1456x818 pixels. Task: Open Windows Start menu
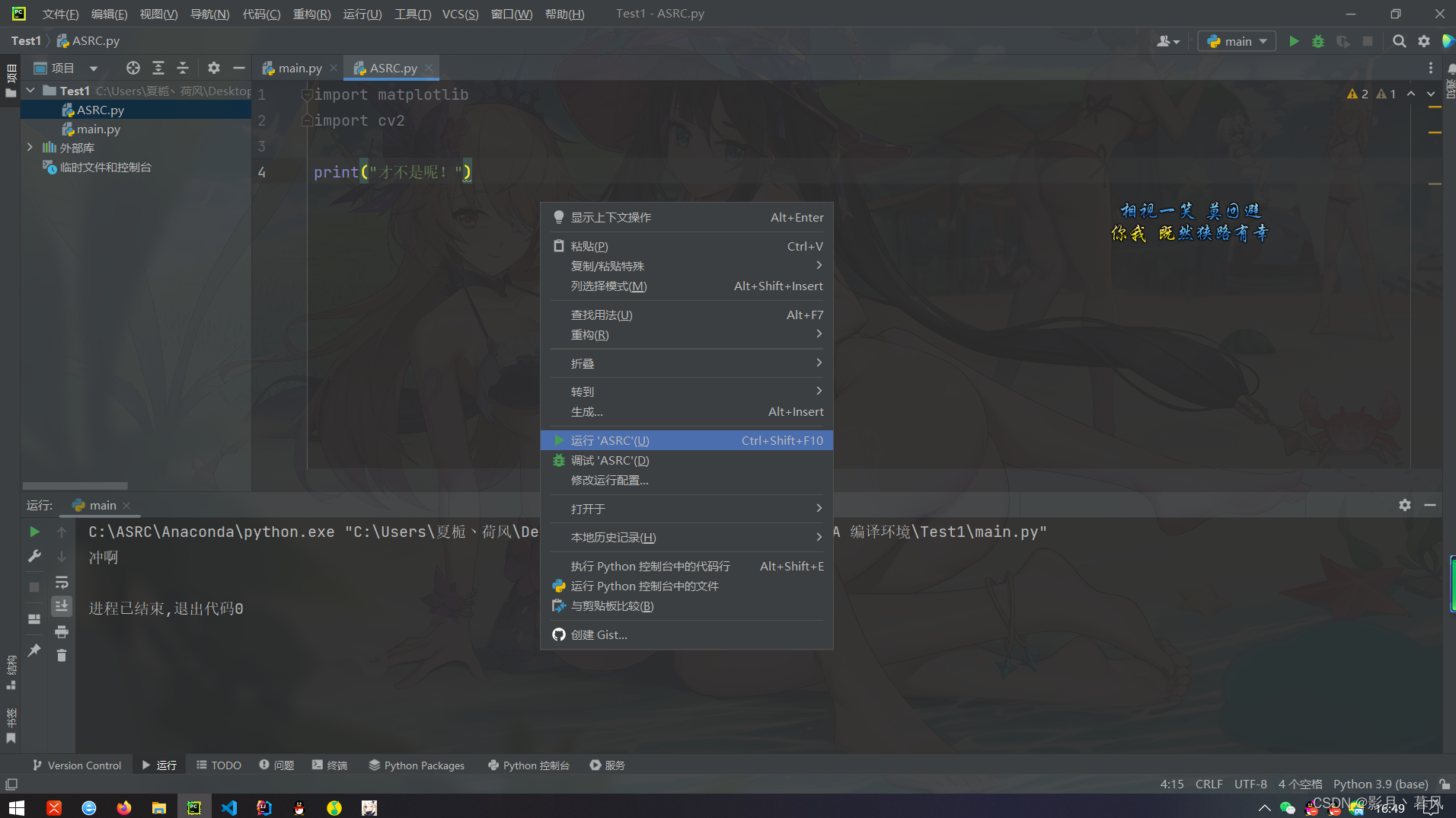pos(17,807)
